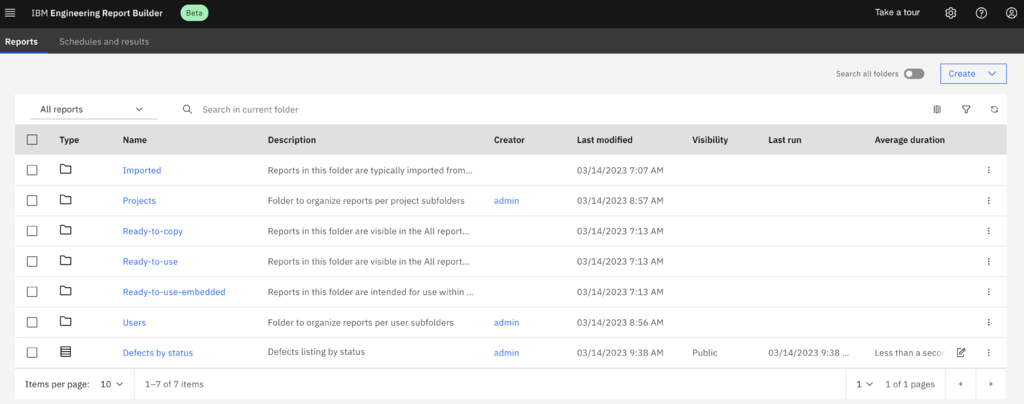The image size is (1024, 404).
Task: Toggle the Search all folders switch
Action: [914, 74]
